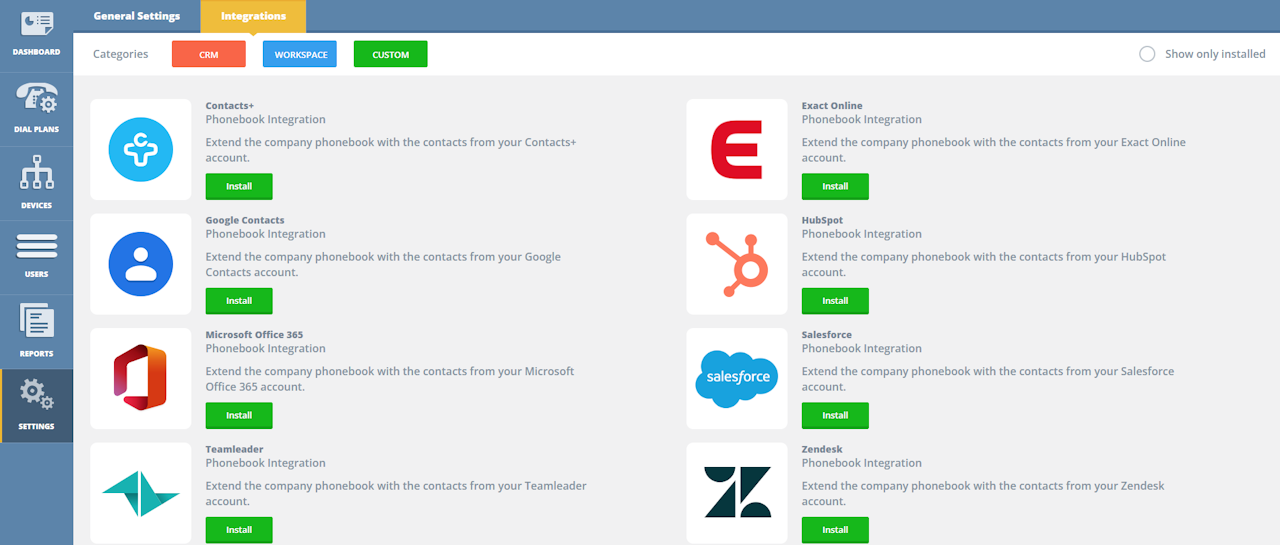Install the Exact Online integration
The width and height of the screenshot is (1280, 545).
(835, 186)
